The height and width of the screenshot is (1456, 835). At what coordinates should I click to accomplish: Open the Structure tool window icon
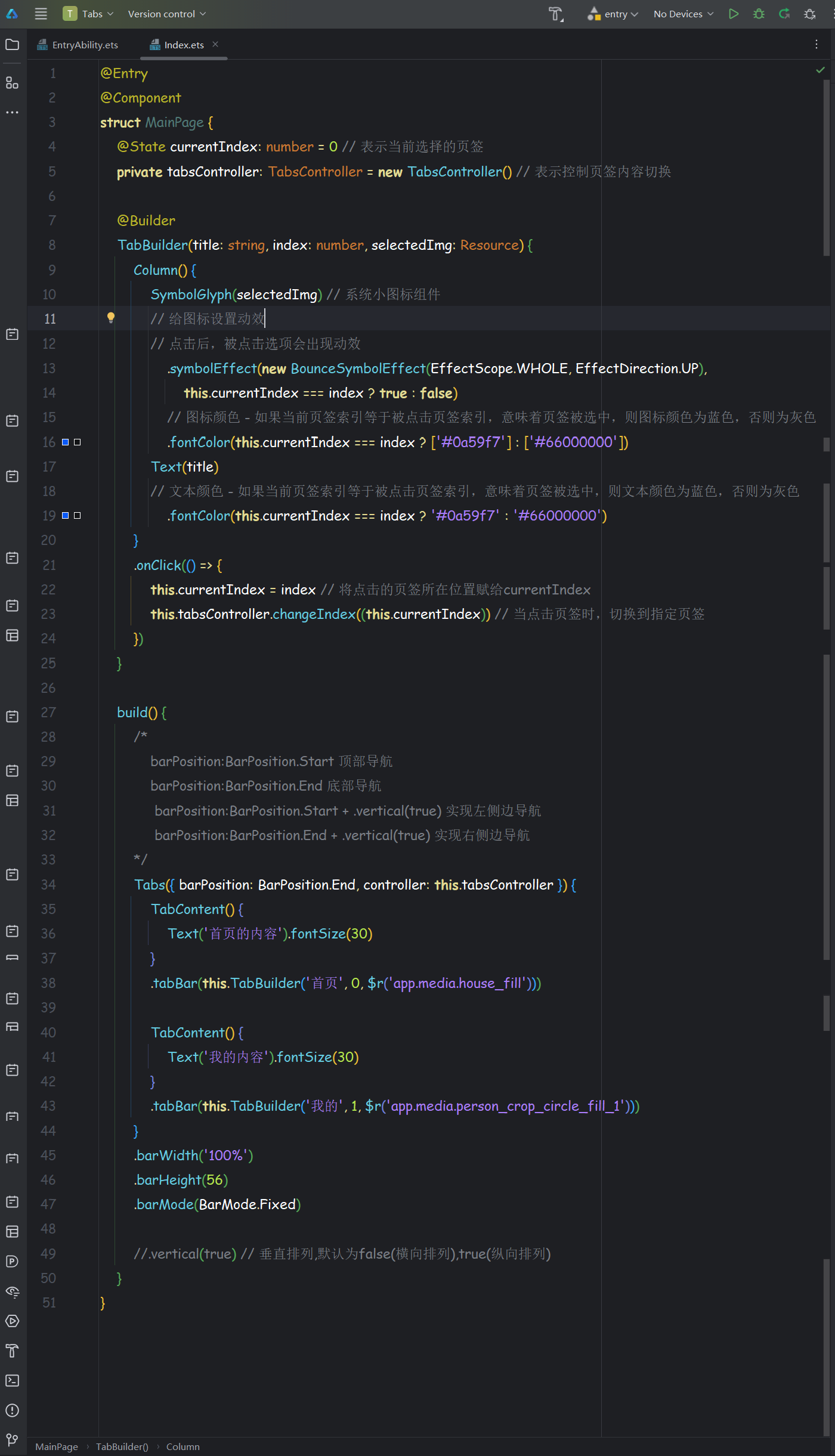pyautogui.click(x=12, y=82)
